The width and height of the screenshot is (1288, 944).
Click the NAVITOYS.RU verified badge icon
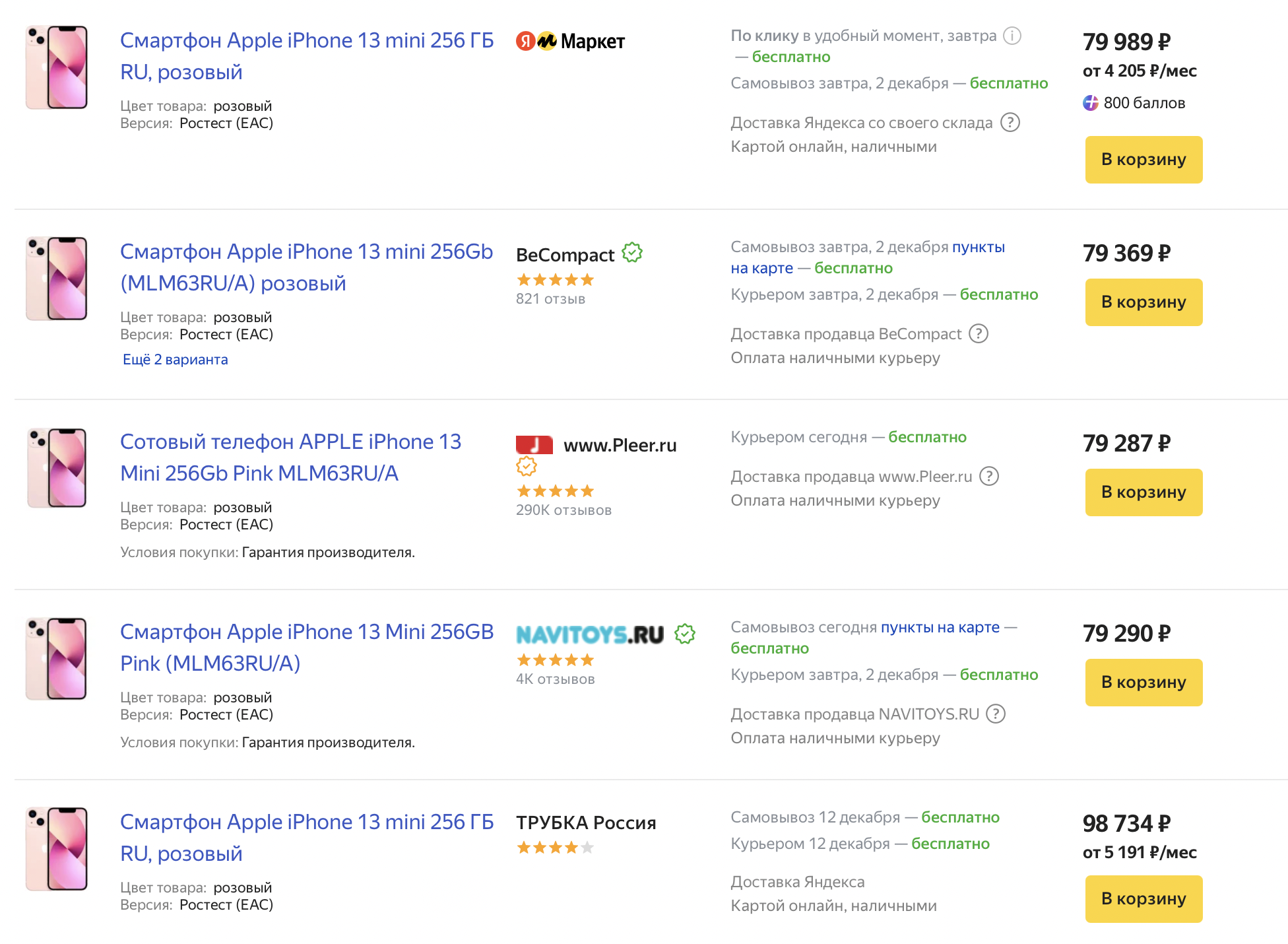(685, 634)
